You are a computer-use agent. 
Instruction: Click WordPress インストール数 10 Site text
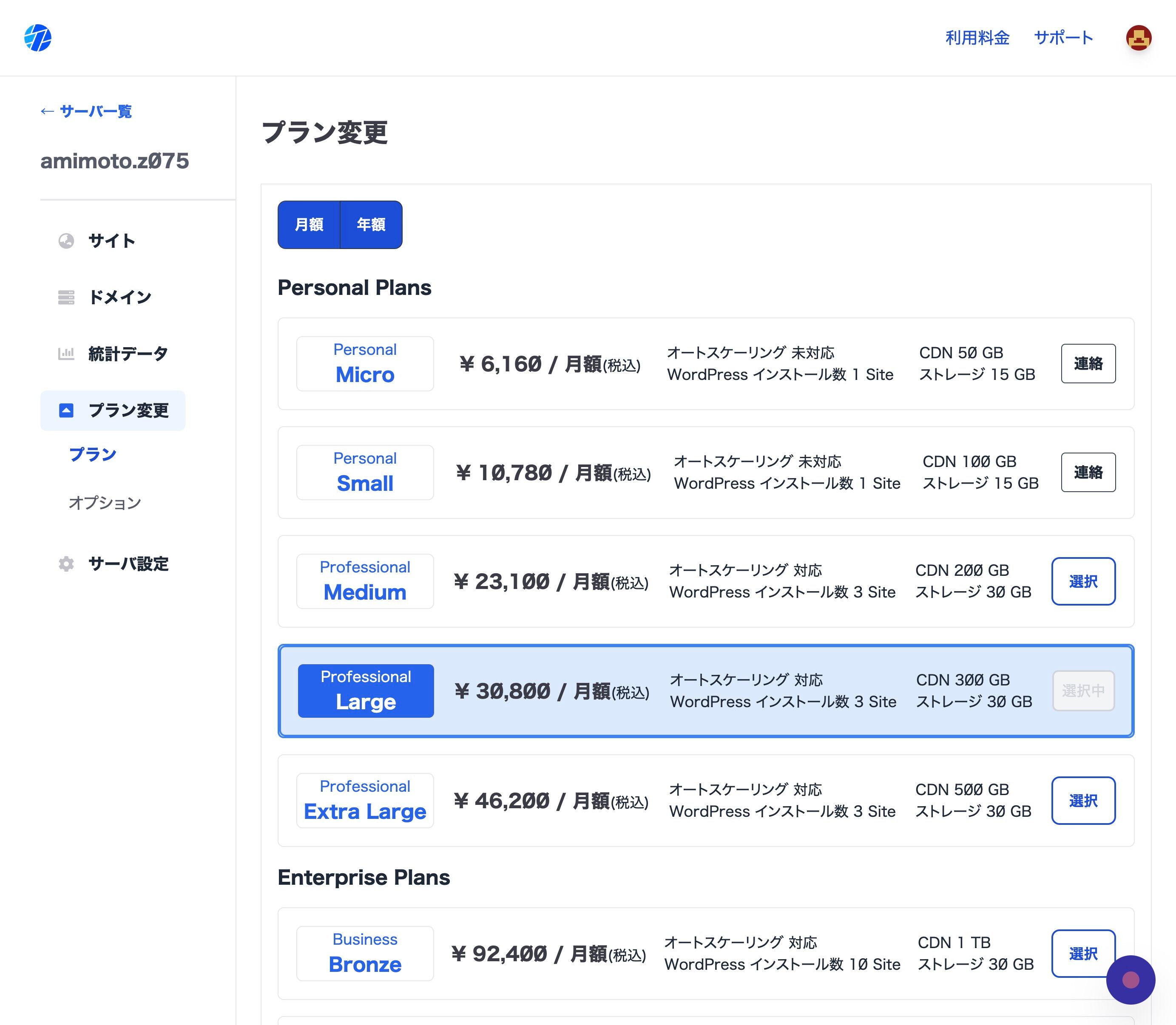click(782, 964)
